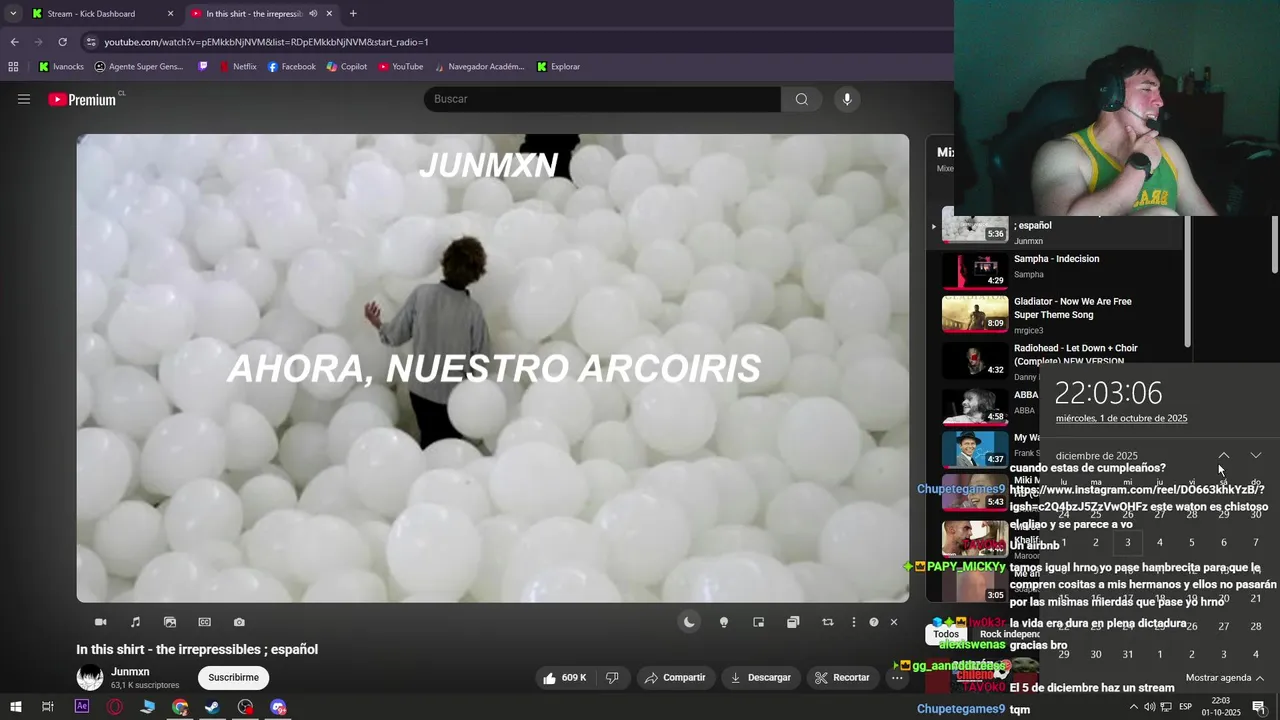The height and width of the screenshot is (720, 1280).
Task: Reload the page with refresh icon
Action: coord(62,42)
